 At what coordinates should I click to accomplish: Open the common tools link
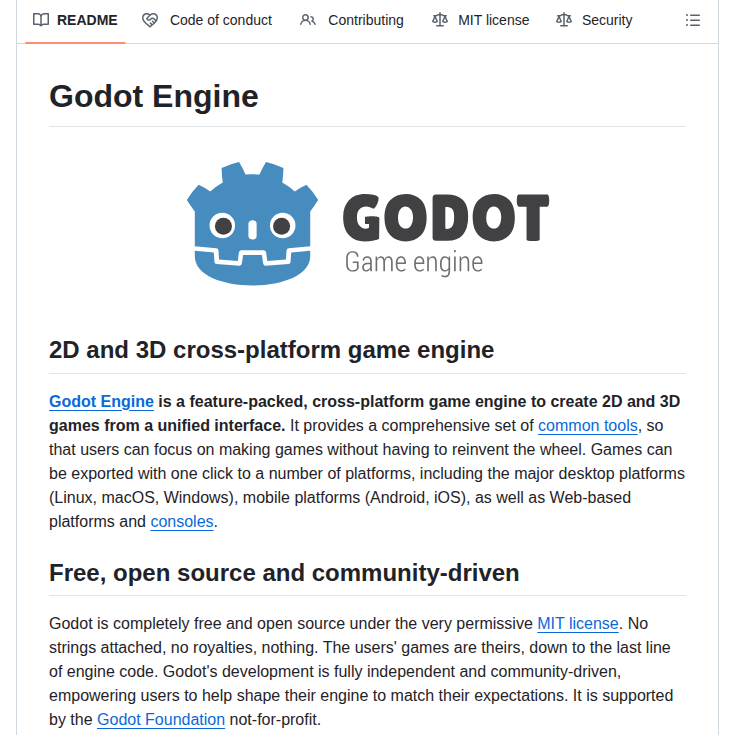[588, 426]
